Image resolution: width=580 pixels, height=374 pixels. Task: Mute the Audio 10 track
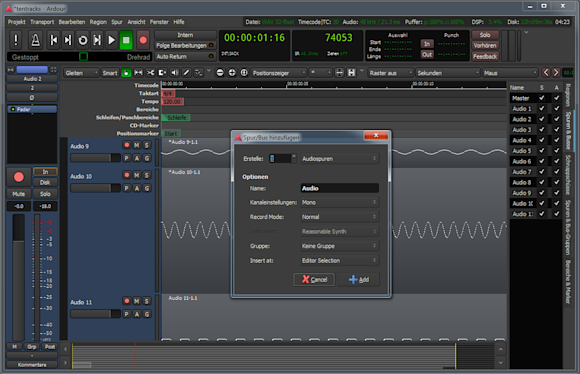(137, 175)
